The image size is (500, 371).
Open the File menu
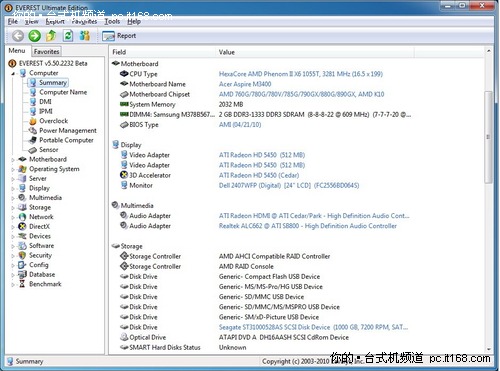pyautogui.click(x=13, y=21)
